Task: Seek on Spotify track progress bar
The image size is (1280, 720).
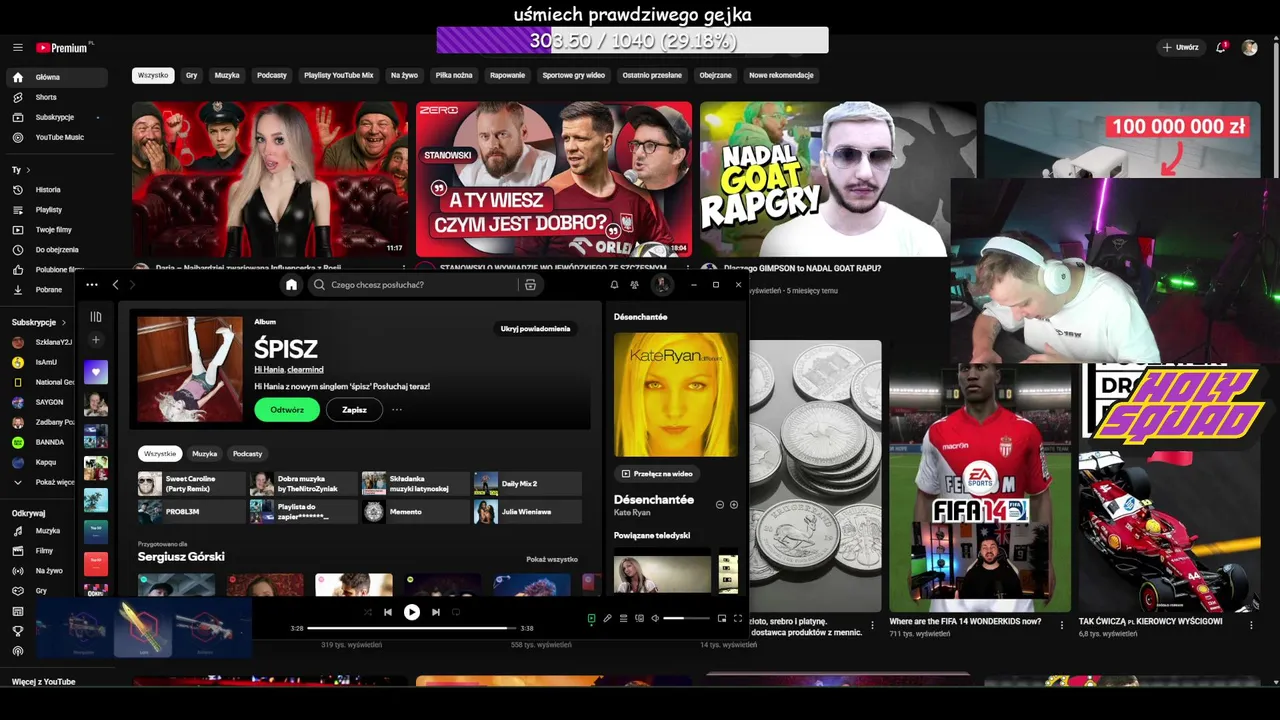Action: click(x=412, y=628)
